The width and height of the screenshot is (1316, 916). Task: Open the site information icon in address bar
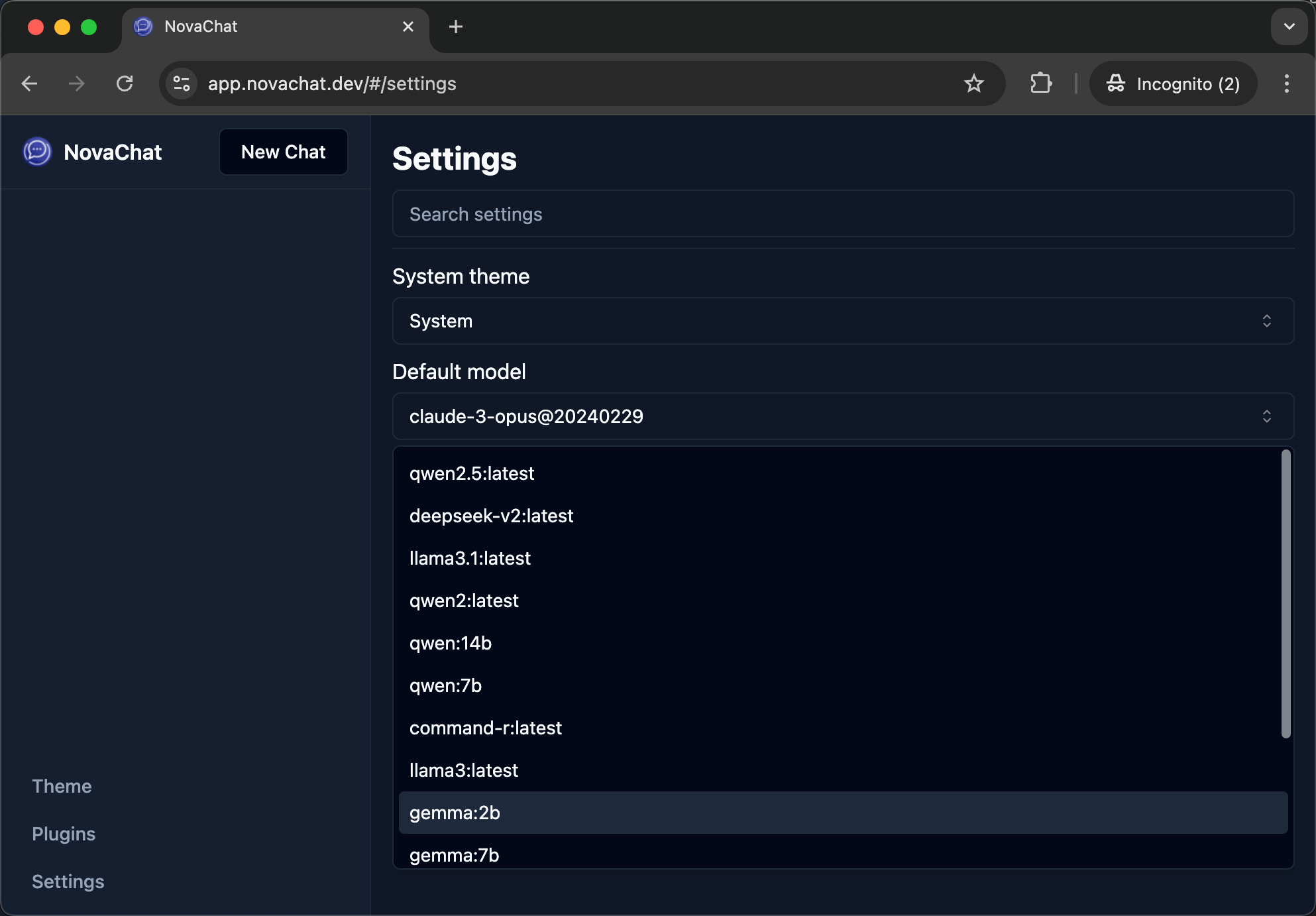click(x=182, y=84)
